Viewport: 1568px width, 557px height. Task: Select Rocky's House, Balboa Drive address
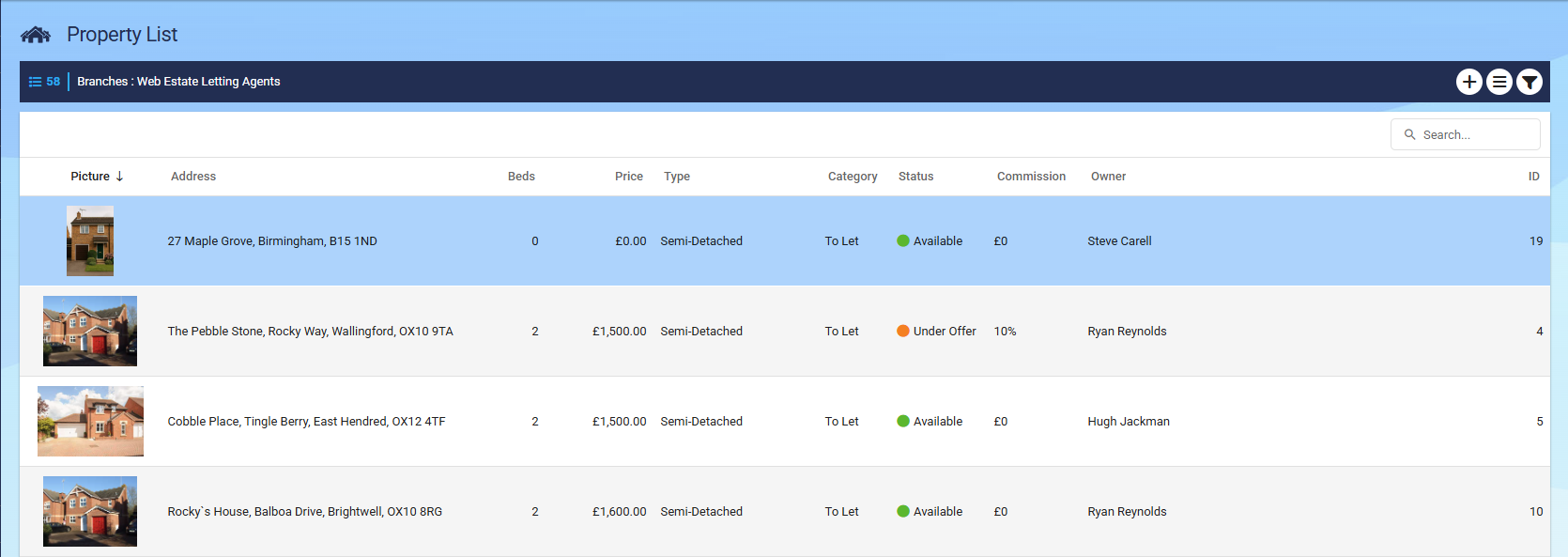(x=305, y=512)
